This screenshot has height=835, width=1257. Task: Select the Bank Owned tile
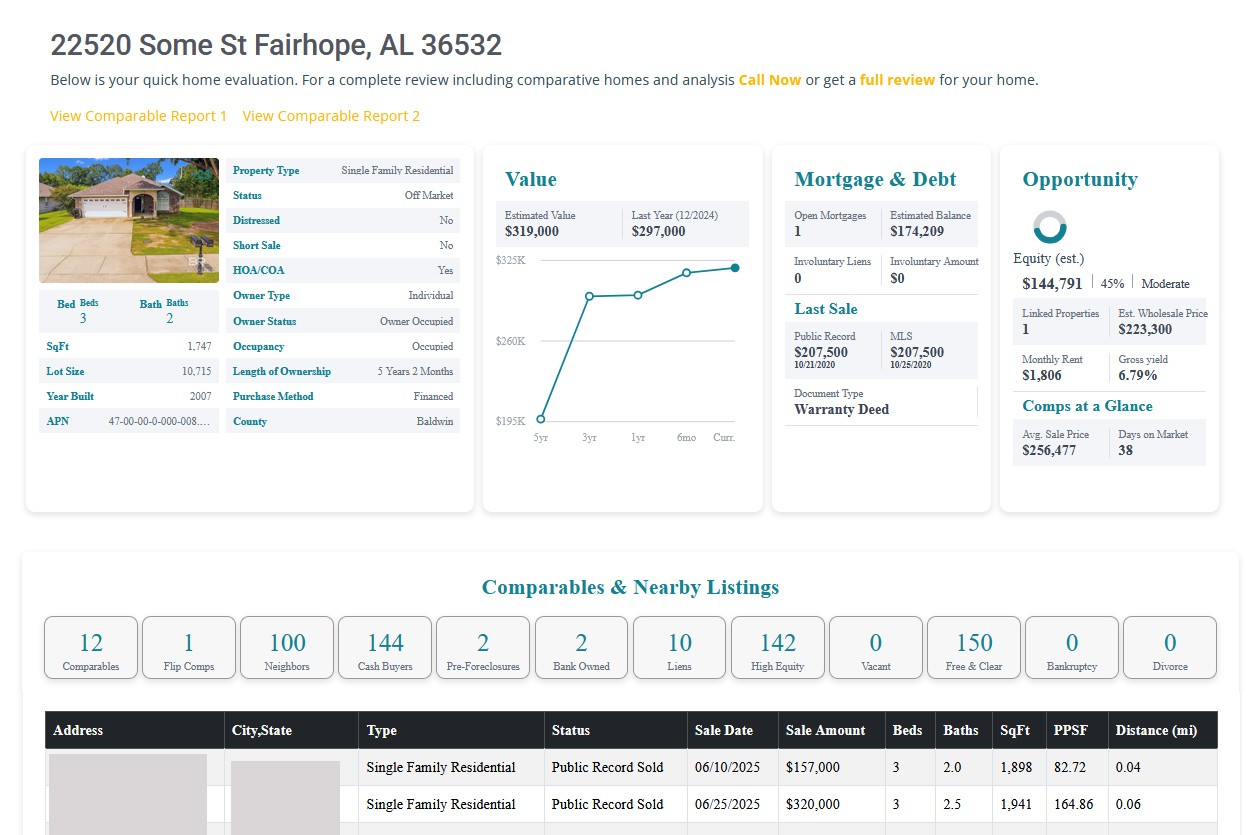[x=581, y=648]
